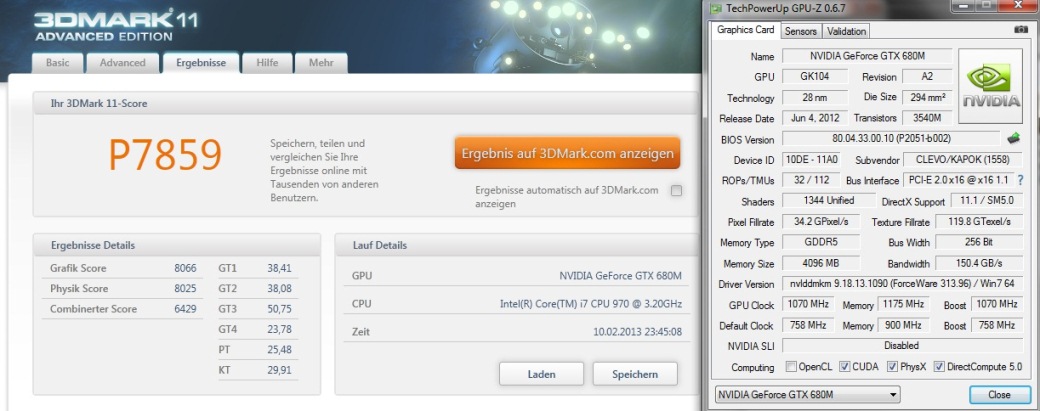The width and height of the screenshot is (1040, 411).
Task: Select the Graphics Card tab in GPU-Z
Action: coord(746,30)
